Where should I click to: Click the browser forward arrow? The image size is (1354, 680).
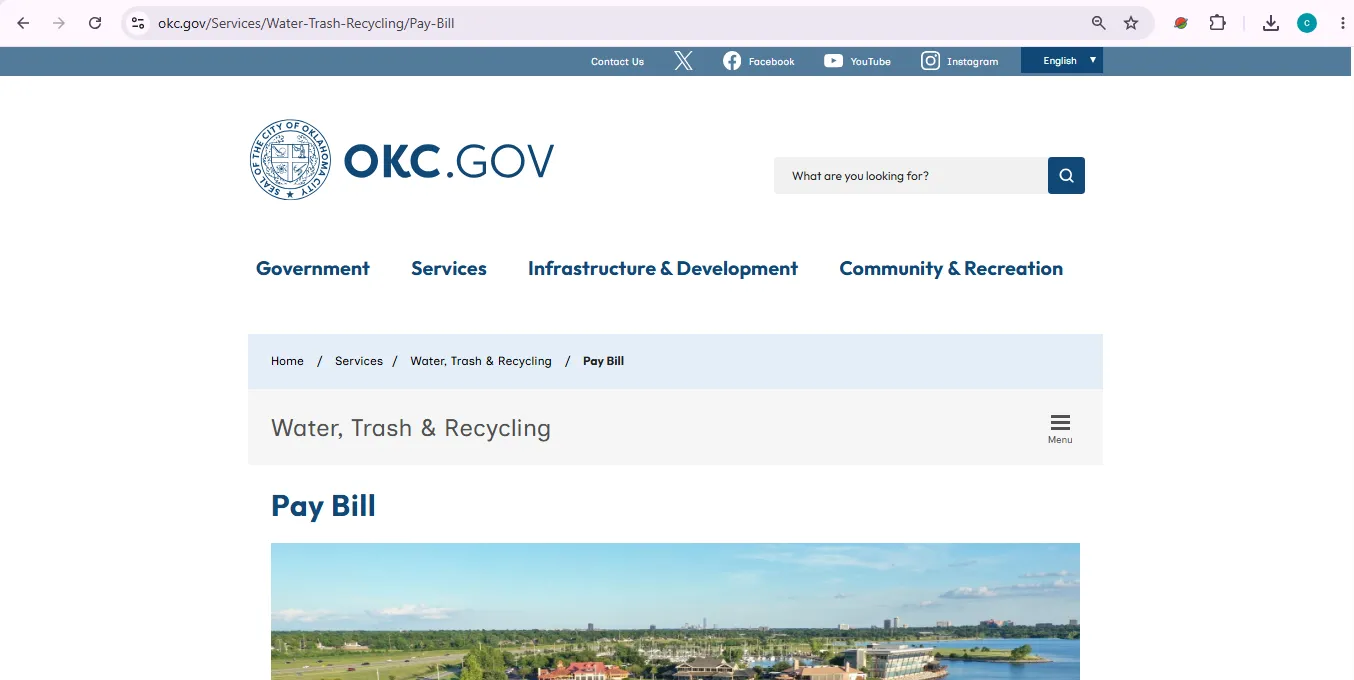coord(59,23)
